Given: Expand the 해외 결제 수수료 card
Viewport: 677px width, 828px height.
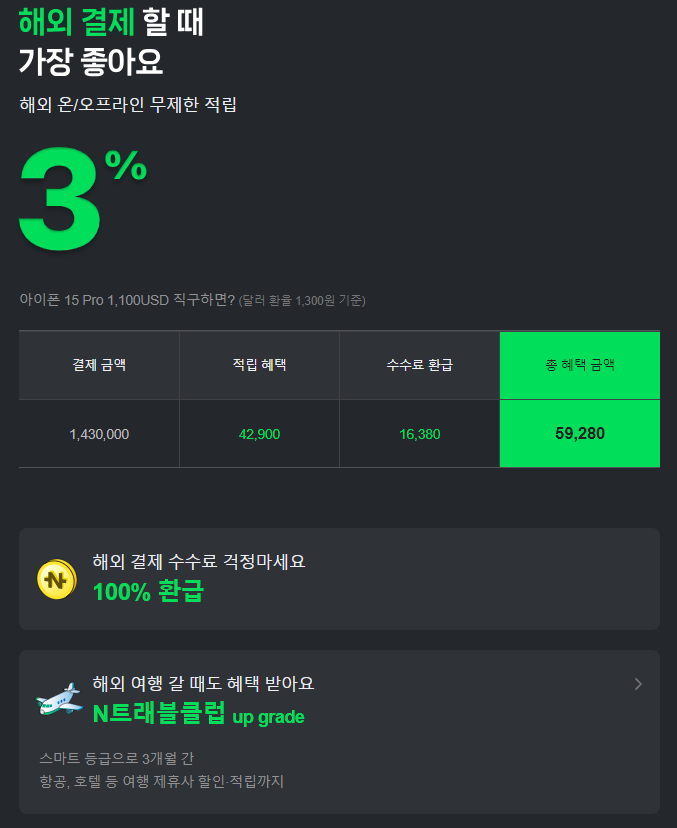Looking at the screenshot, I should [340, 580].
